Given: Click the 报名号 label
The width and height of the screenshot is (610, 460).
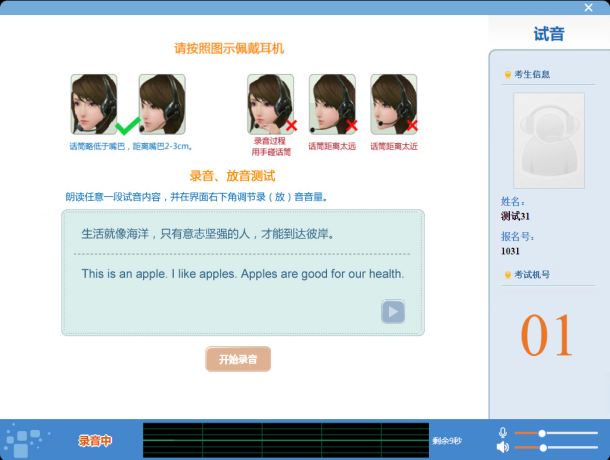Looking at the screenshot, I should click(x=517, y=236).
